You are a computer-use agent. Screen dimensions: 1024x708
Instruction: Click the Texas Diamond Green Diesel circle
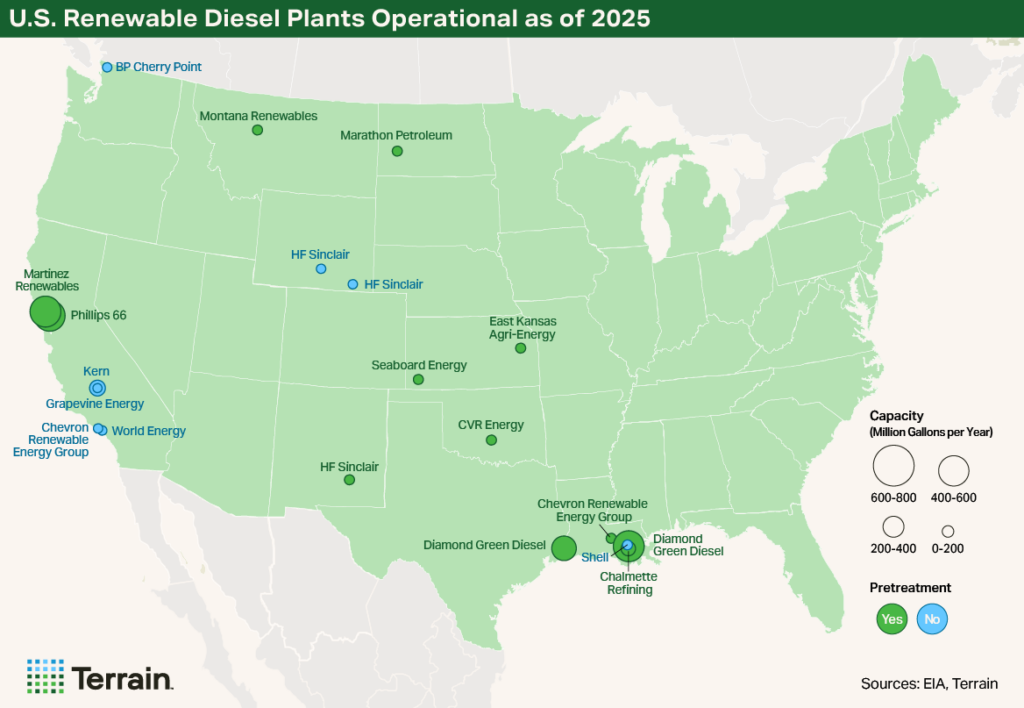coord(564,548)
